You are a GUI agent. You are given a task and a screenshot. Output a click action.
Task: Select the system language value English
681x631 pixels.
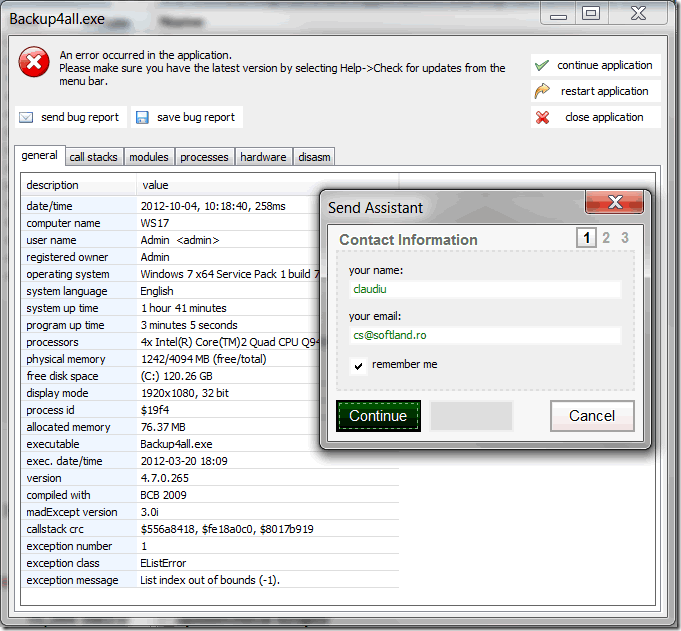[157, 291]
